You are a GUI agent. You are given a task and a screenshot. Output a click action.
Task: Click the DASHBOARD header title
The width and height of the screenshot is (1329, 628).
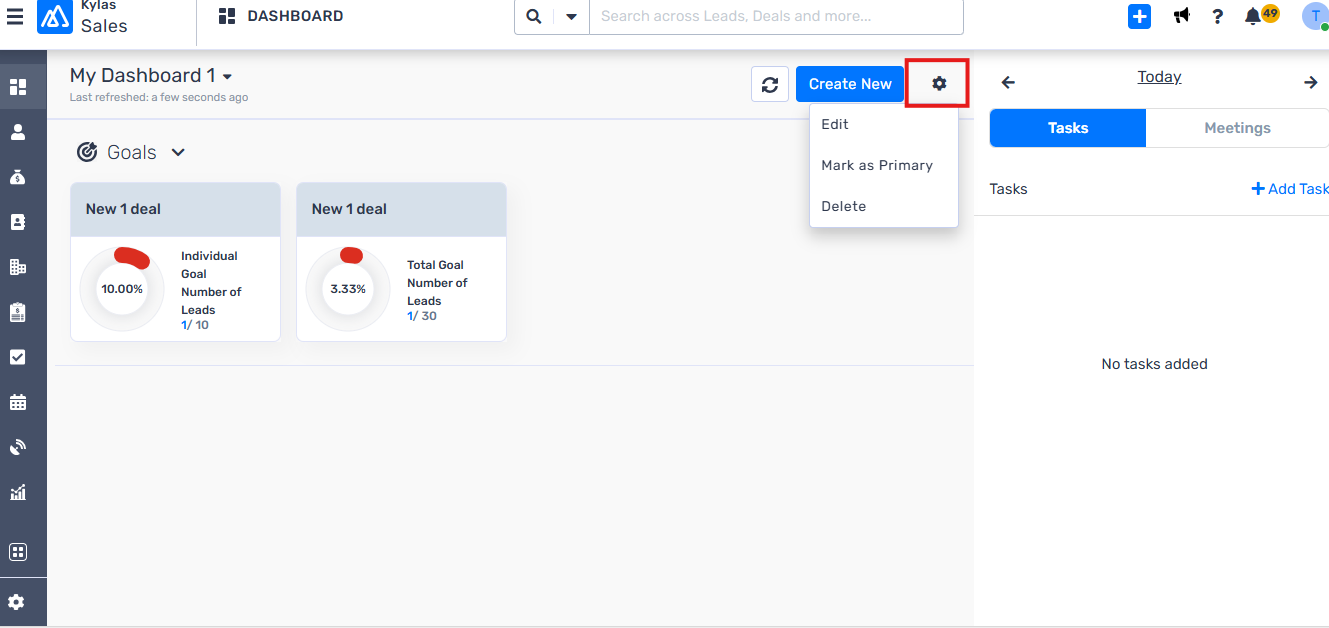(295, 16)
